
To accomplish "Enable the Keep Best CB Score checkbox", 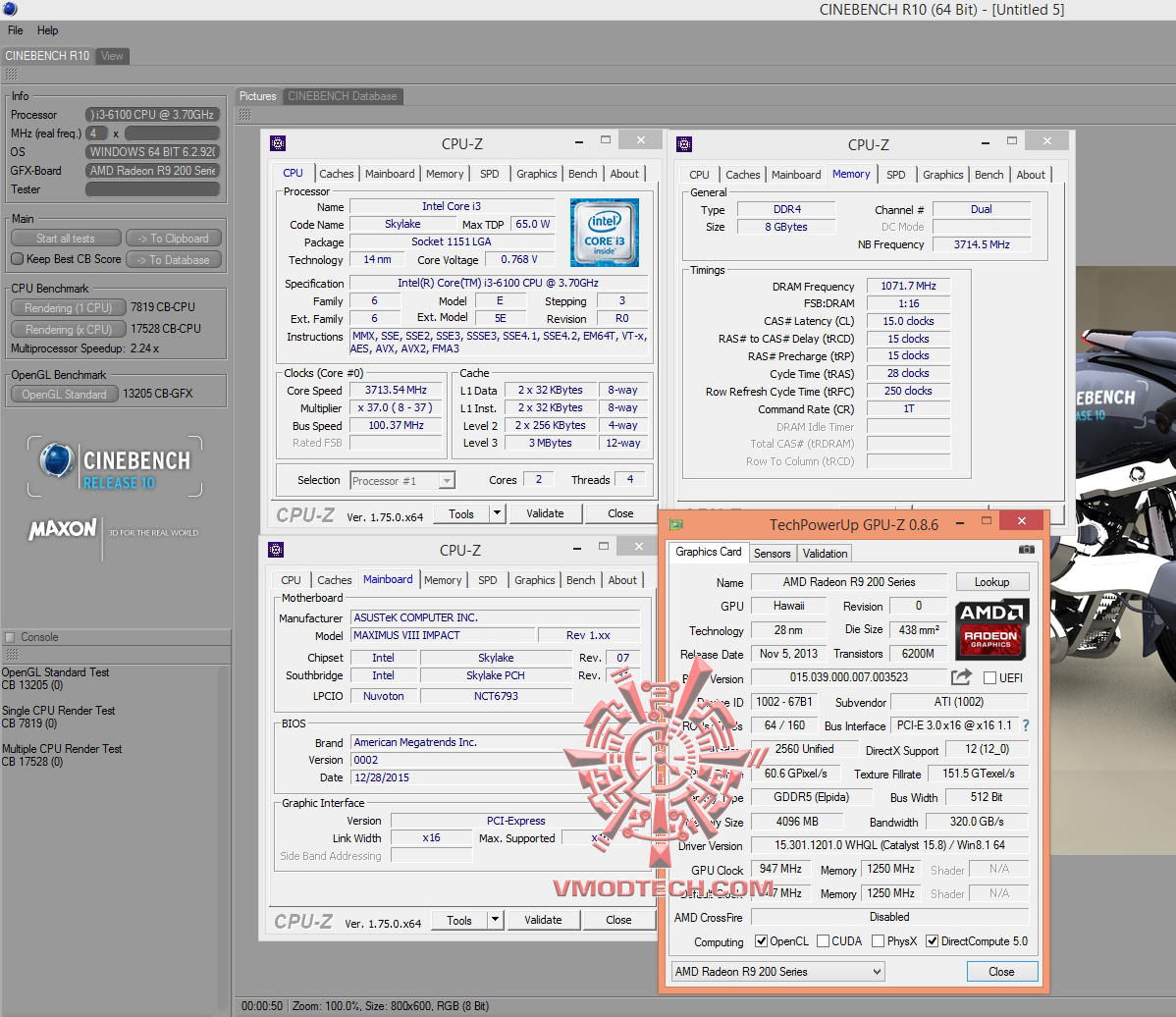I will pos(17,259).
